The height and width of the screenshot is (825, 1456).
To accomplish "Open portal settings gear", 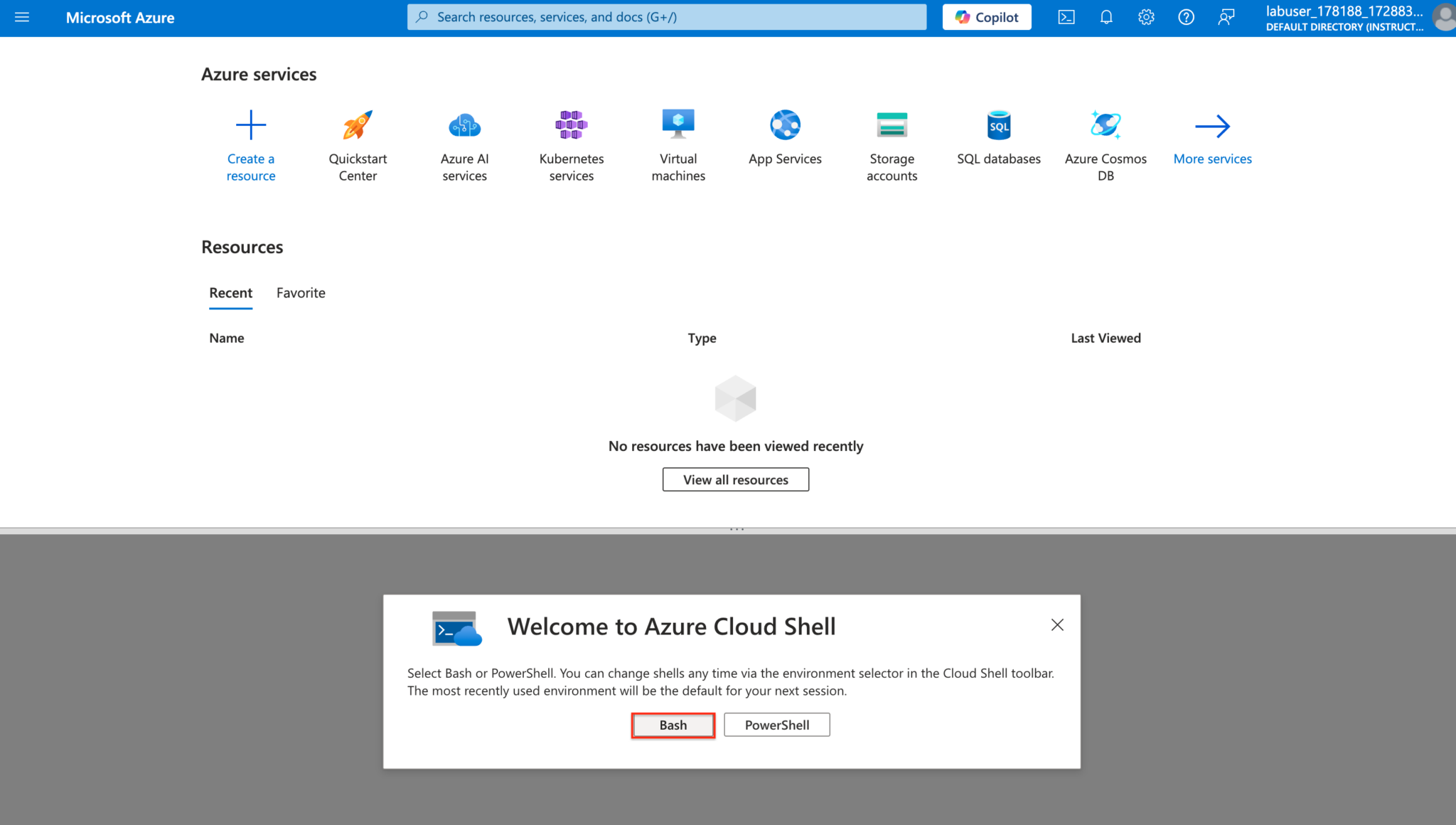I will point(1146,16).
